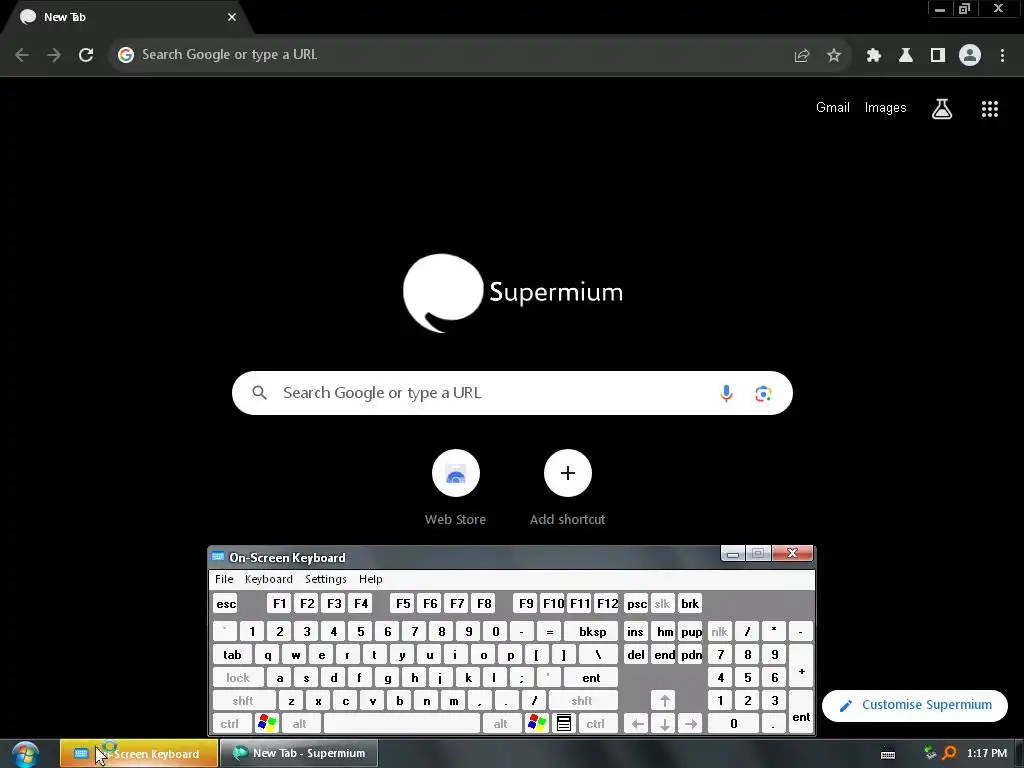Click the orange magnifier tray icon
The width and height of the screenshot is (1024, 768).
pyautogui.click(x=949, y=754)
